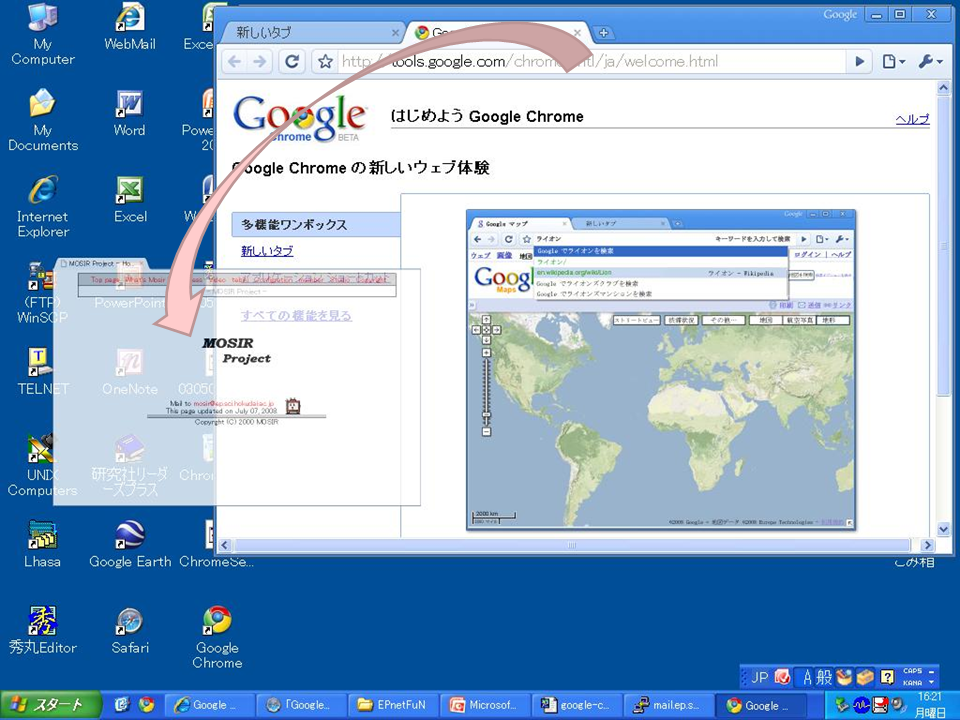The width and height of the screenshot is (960, 720).
Task: Click the Go arrow in address bar
Action: (x=858, y=62)
